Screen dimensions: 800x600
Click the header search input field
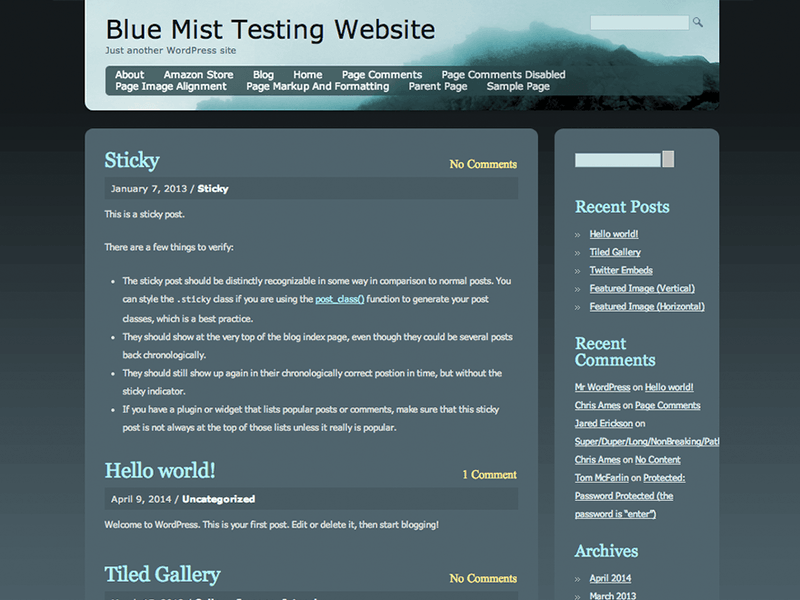(640, 22)
